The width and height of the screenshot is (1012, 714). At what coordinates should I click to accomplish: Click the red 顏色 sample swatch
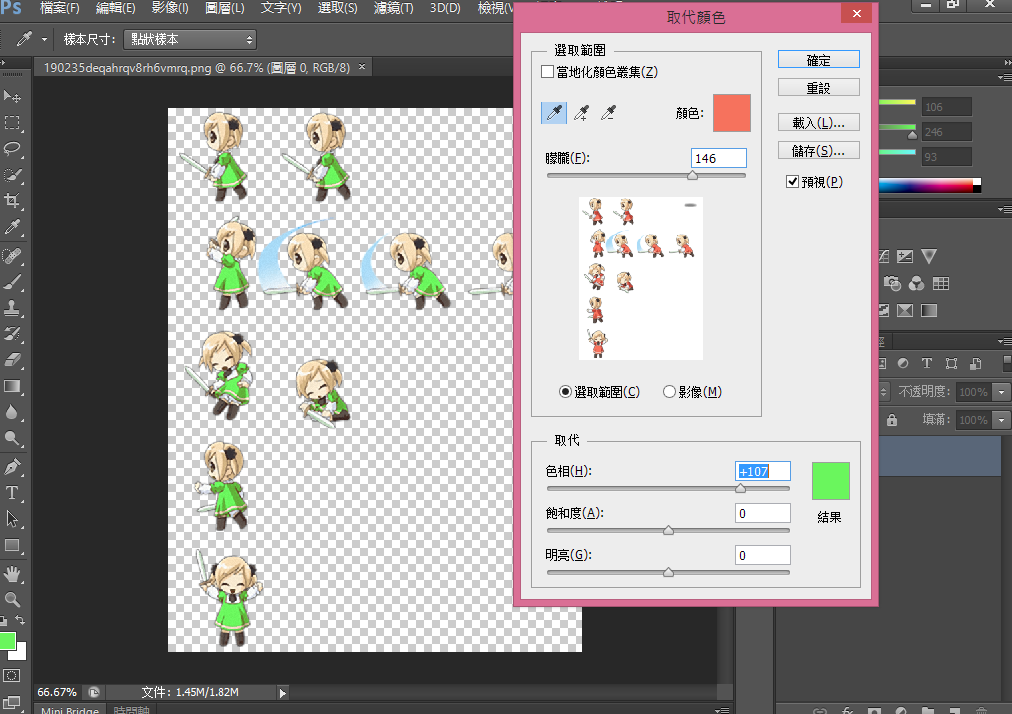click(x=731, y=113)
